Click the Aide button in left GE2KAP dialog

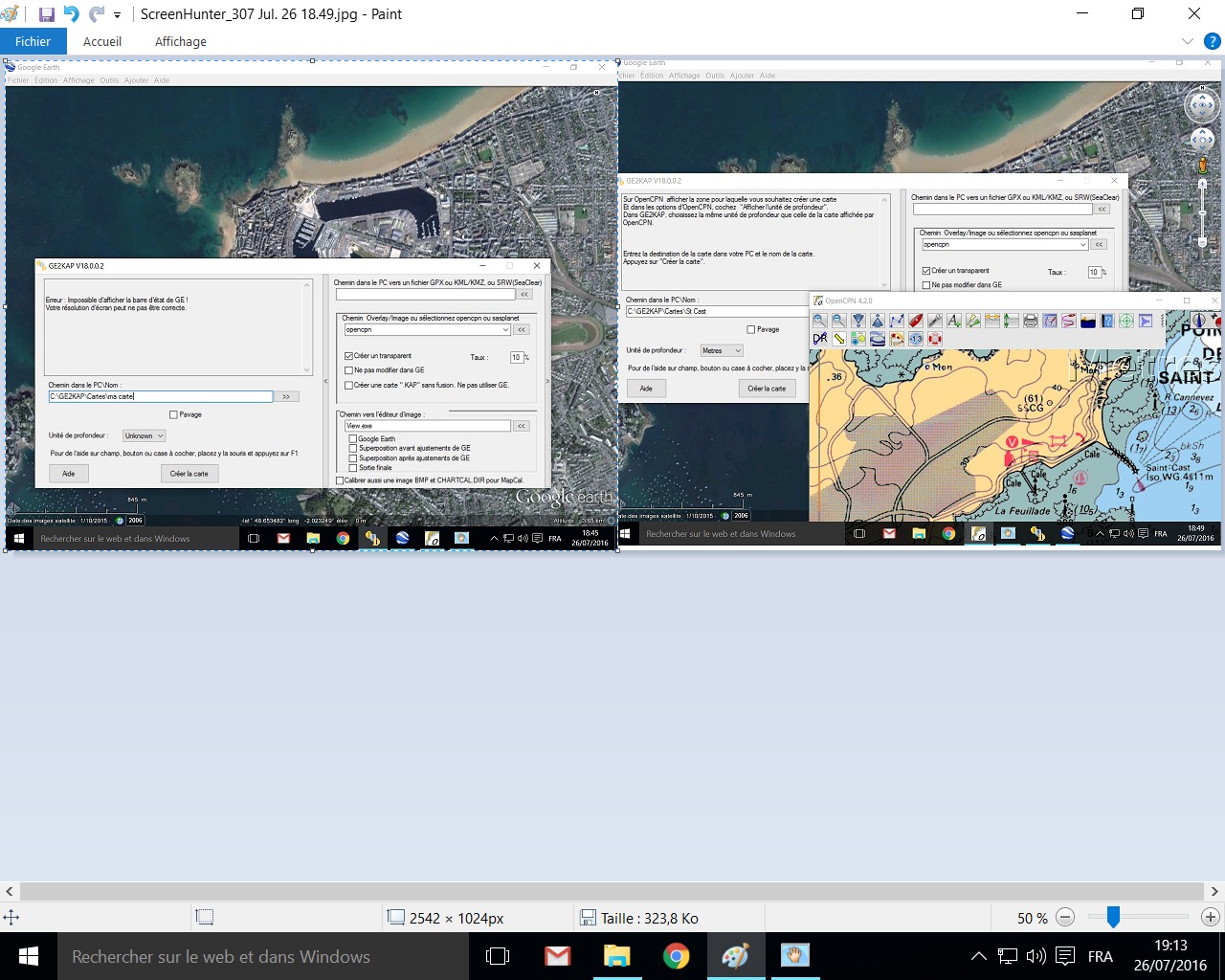pyautogui.click(x=69, y=474)
